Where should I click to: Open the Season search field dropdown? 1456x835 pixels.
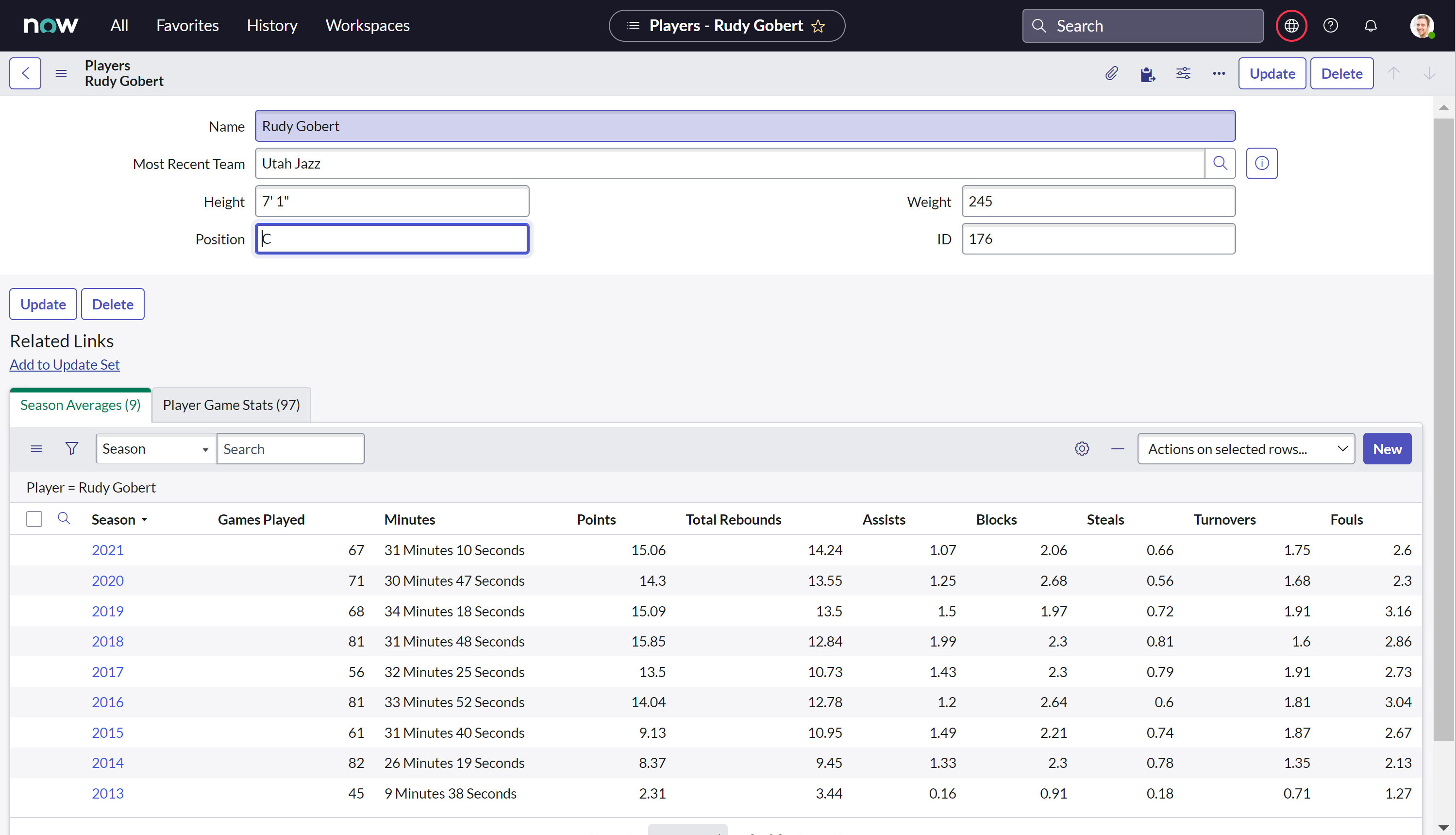click(156, 448)
